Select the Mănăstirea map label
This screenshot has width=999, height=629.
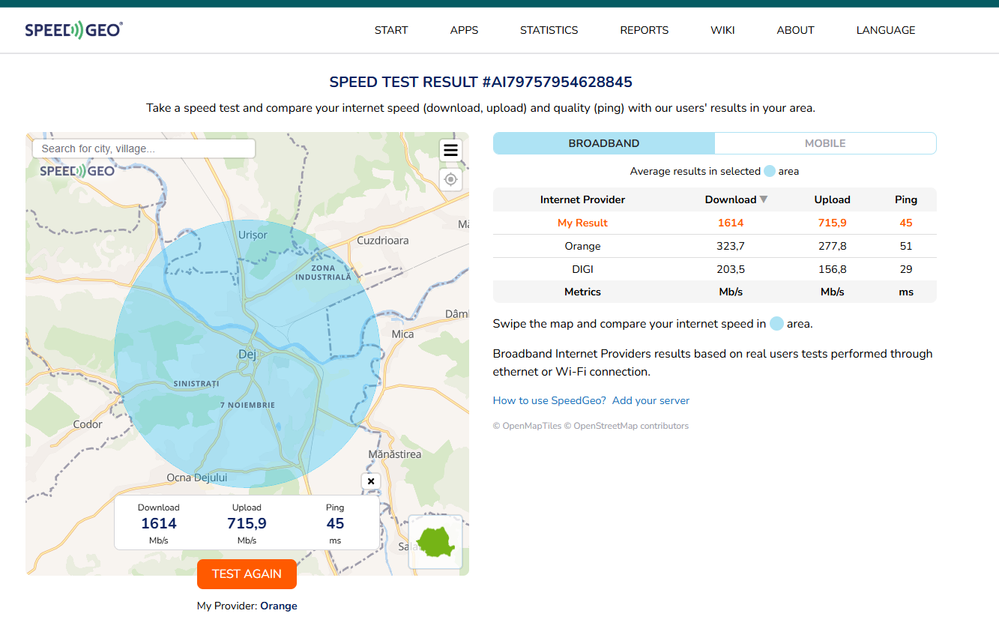[394, 454]
